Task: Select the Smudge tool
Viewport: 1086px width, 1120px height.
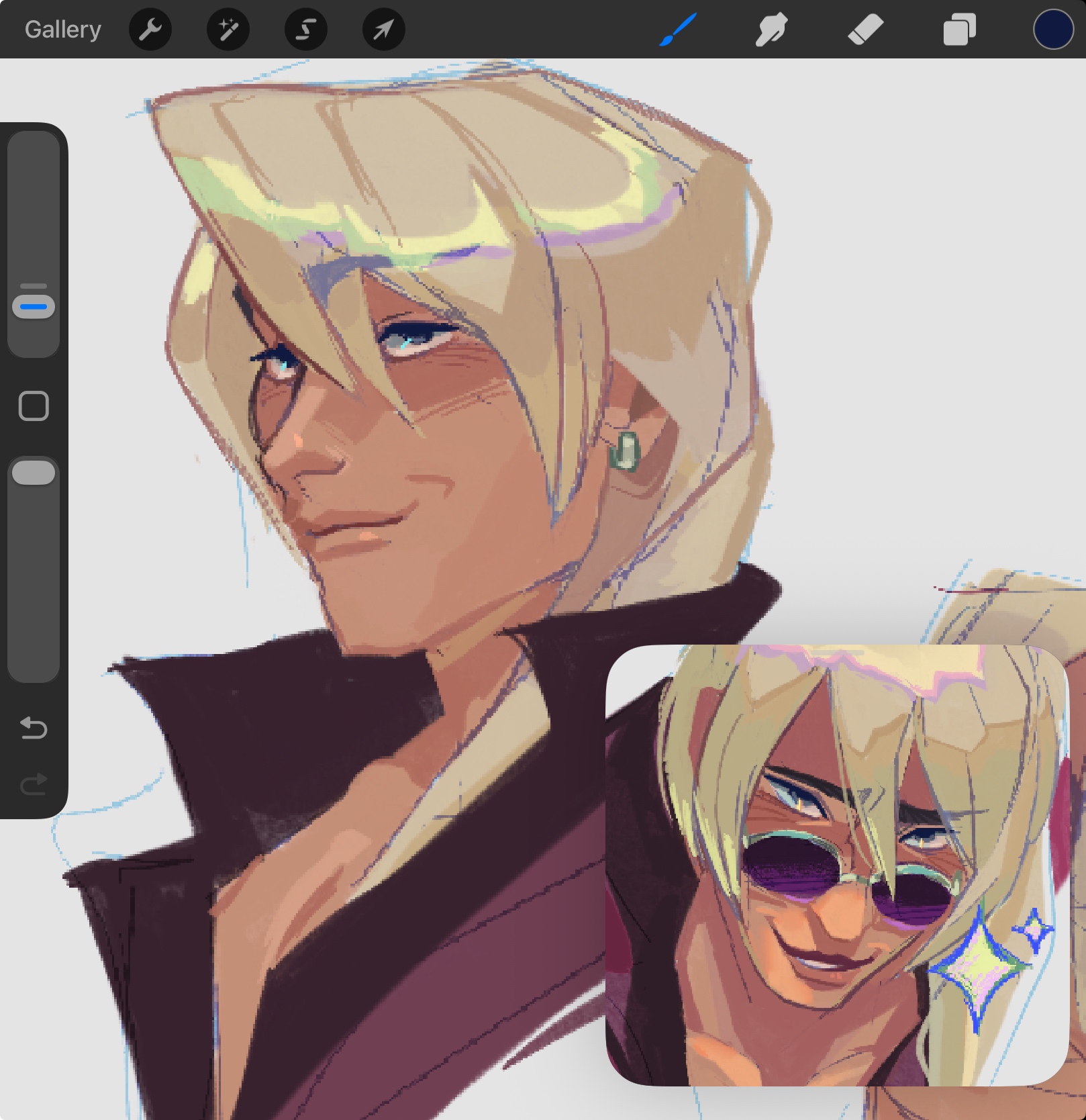Action: click(771, 30)
